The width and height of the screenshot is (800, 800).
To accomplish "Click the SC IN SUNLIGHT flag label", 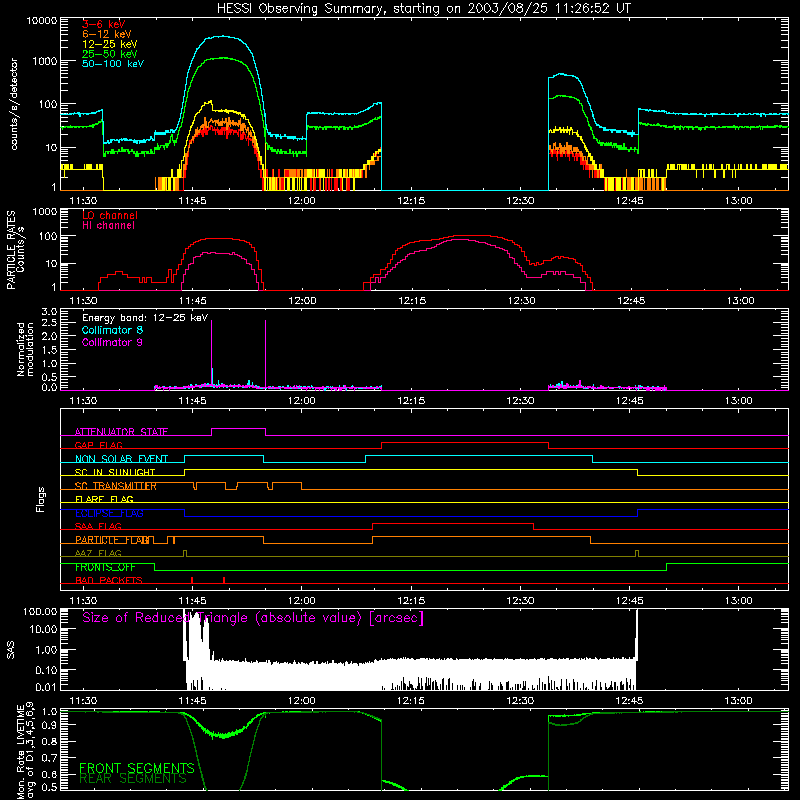I will click(x=115, y=472).
